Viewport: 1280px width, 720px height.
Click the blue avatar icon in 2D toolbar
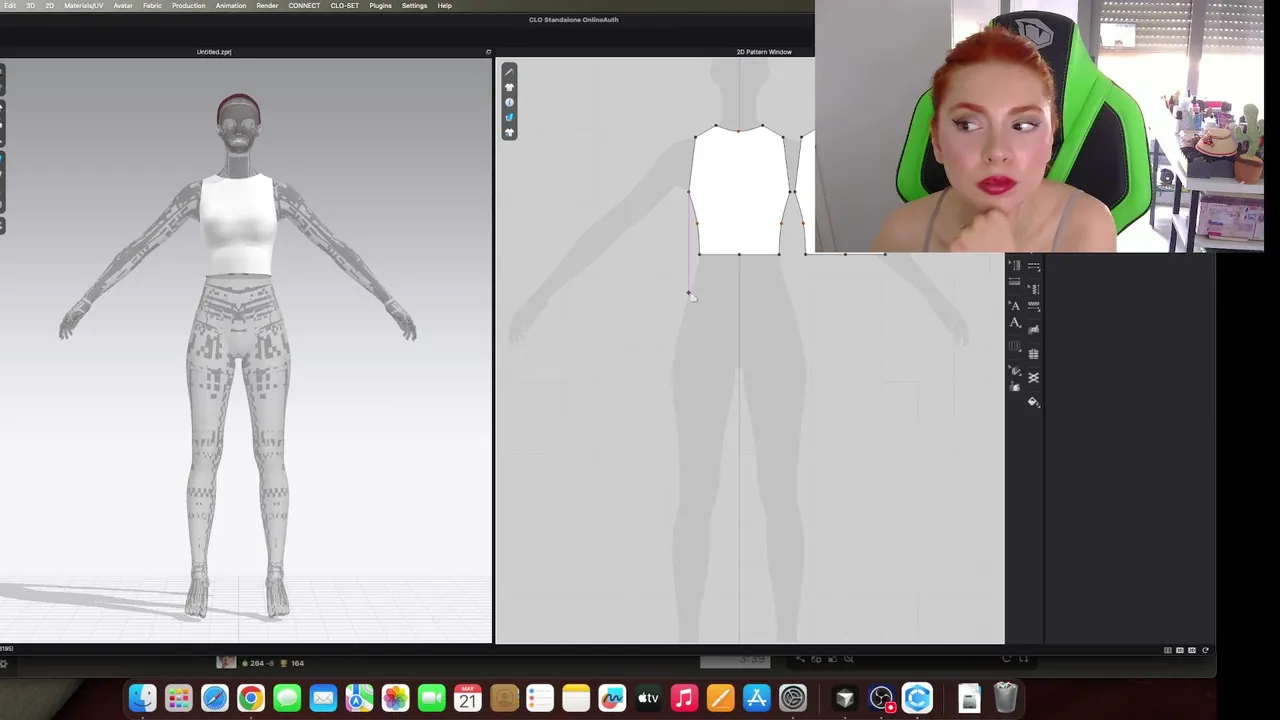tap(509, 102)
